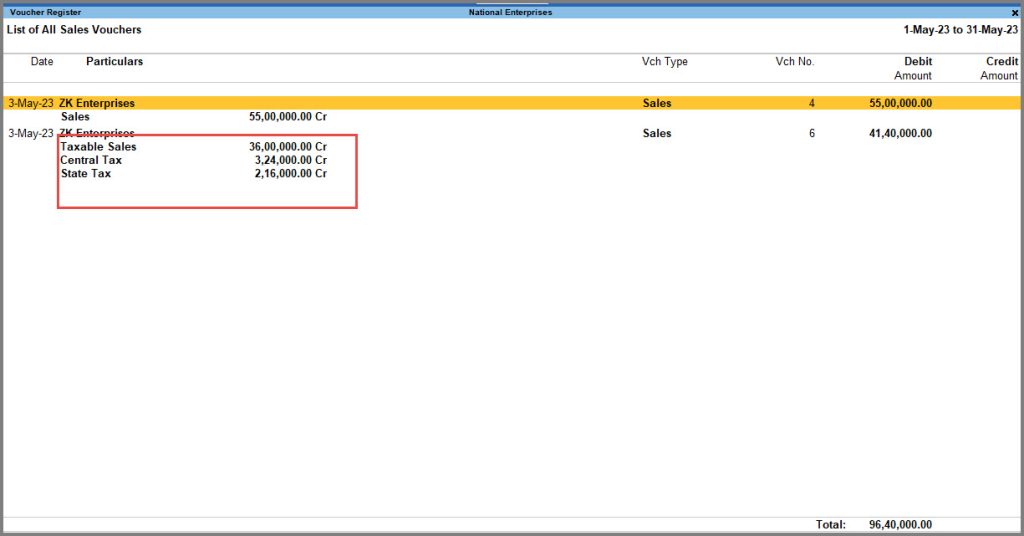Click the Particulars column header
Viewport: 1024px width, 536px height.
114,61
